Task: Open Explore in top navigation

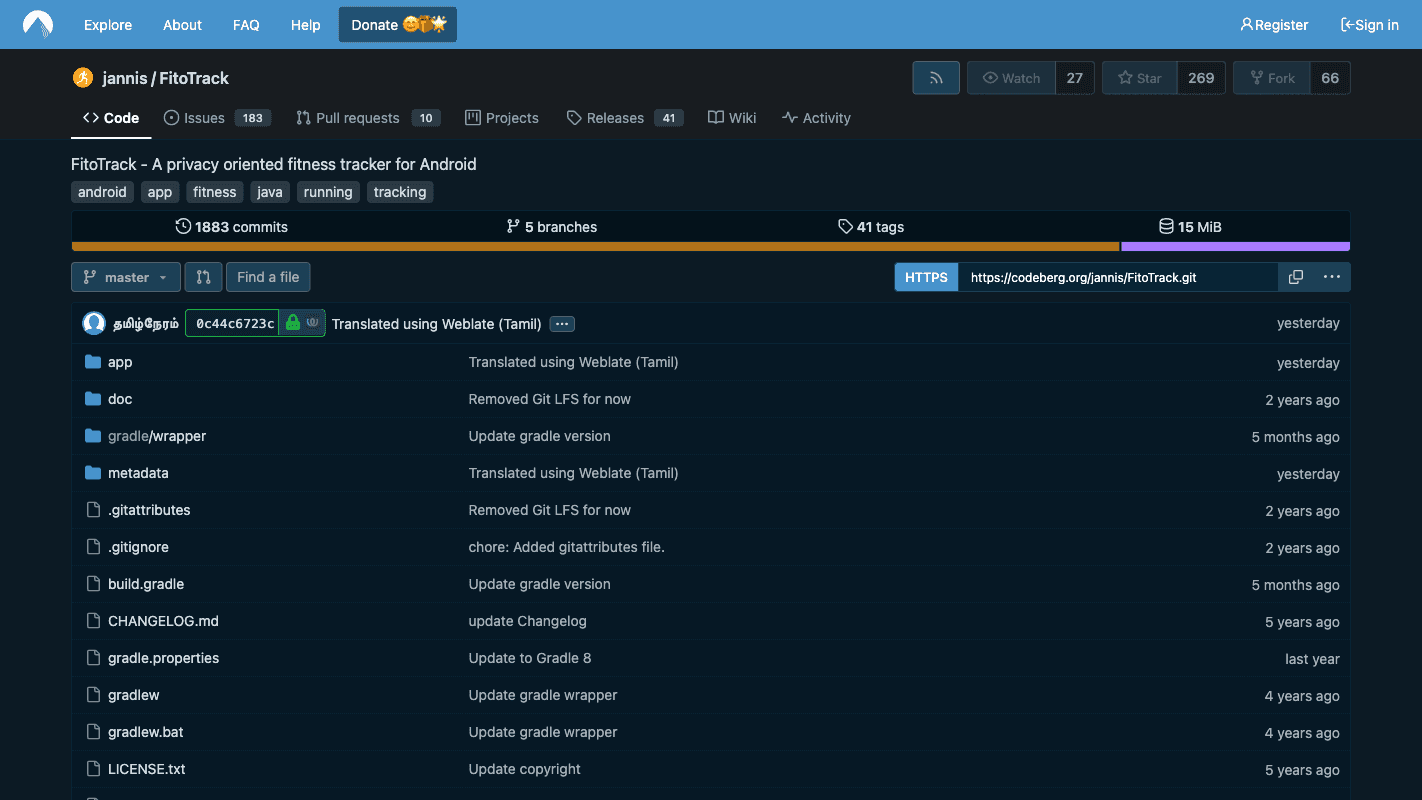Action: point(108,25)
